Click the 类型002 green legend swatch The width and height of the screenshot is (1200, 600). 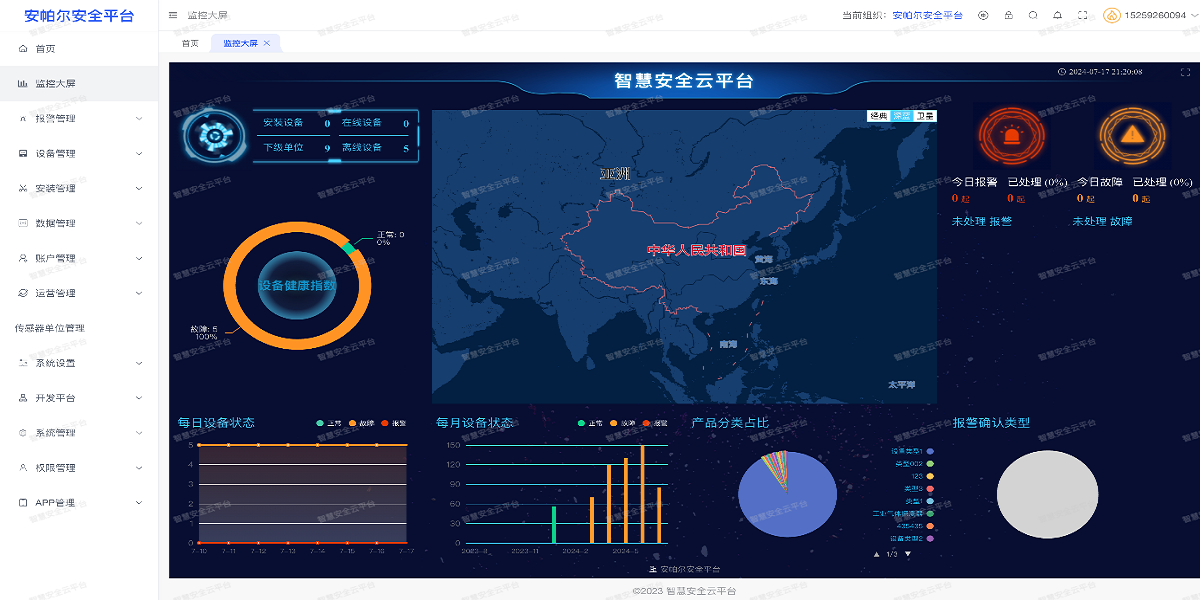click(931, 464)
